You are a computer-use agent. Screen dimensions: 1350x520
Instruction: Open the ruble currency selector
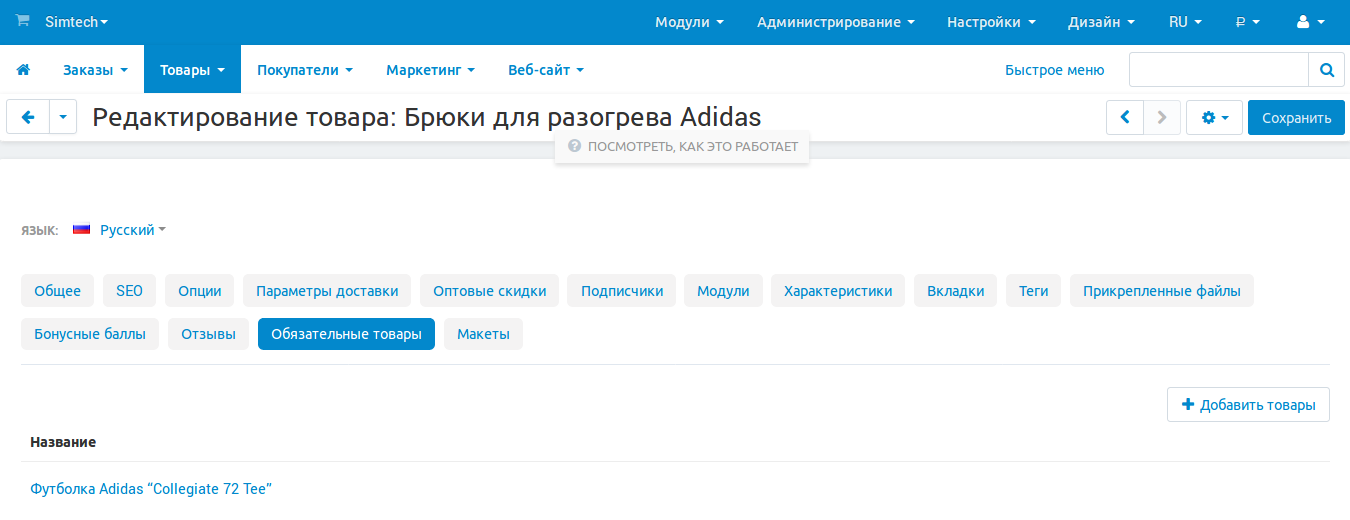point(1247,22)
